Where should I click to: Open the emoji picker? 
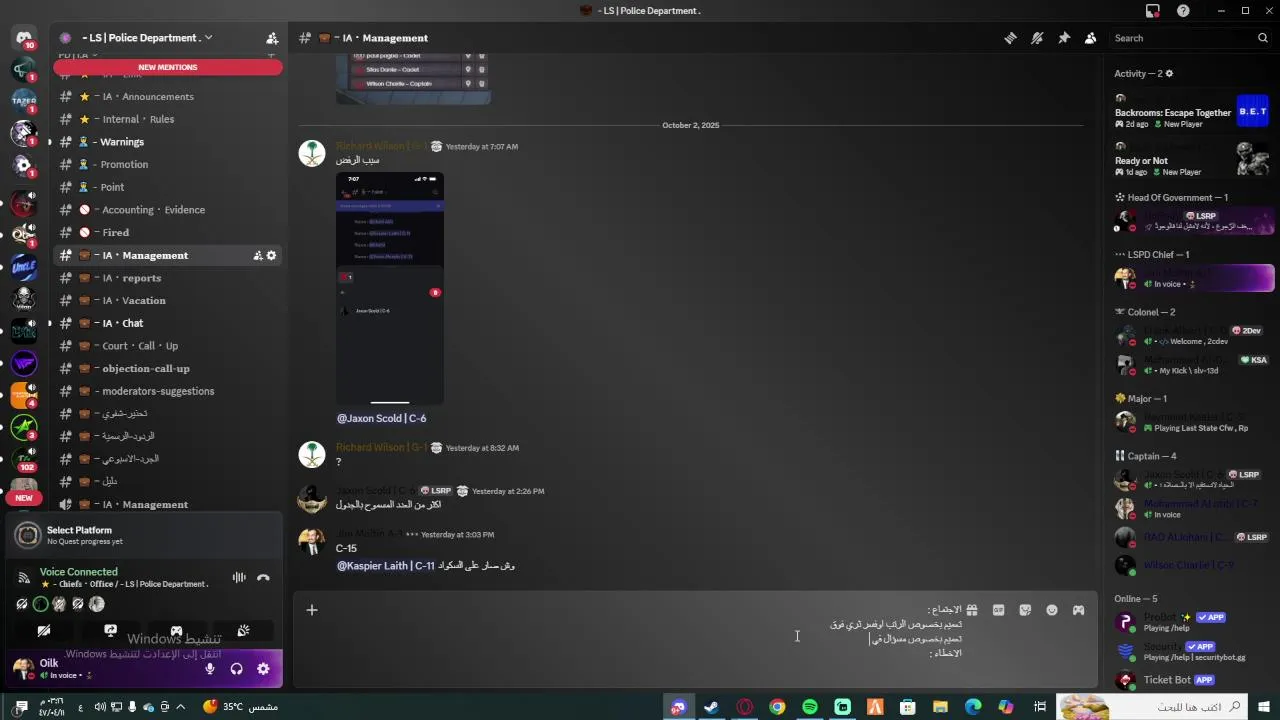pos(1052,610)
